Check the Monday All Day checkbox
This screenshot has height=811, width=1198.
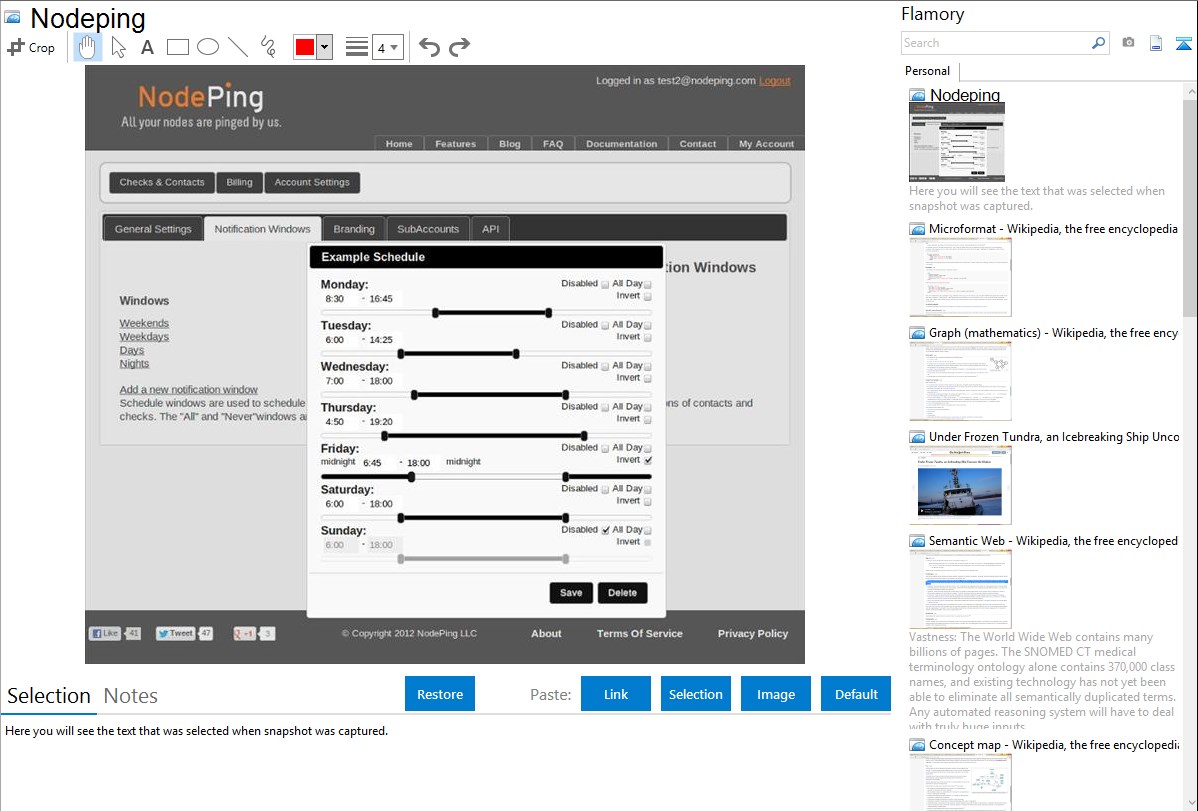648,284
